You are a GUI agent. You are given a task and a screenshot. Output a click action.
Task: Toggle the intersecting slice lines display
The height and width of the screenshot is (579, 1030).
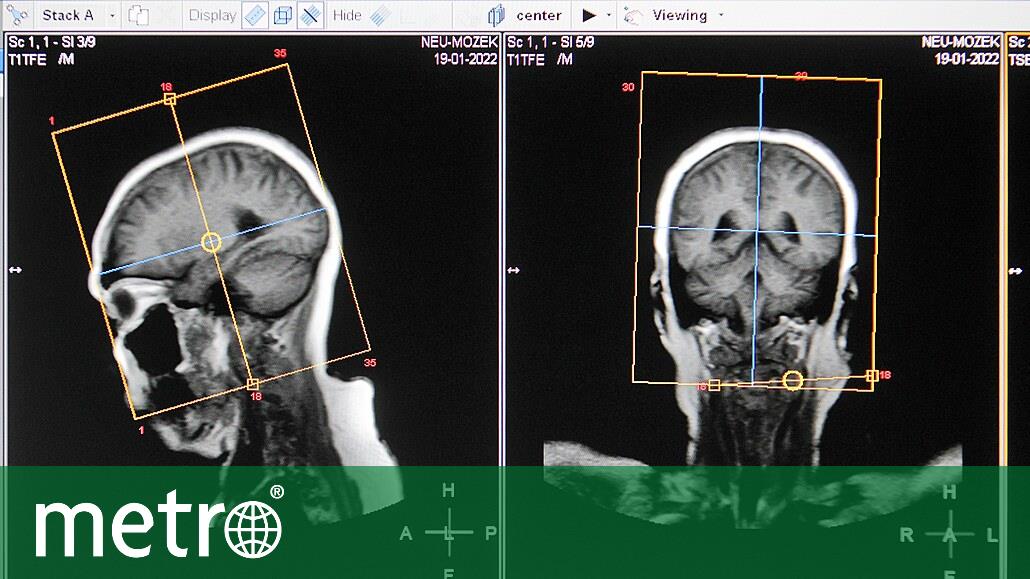pos(311,16)
